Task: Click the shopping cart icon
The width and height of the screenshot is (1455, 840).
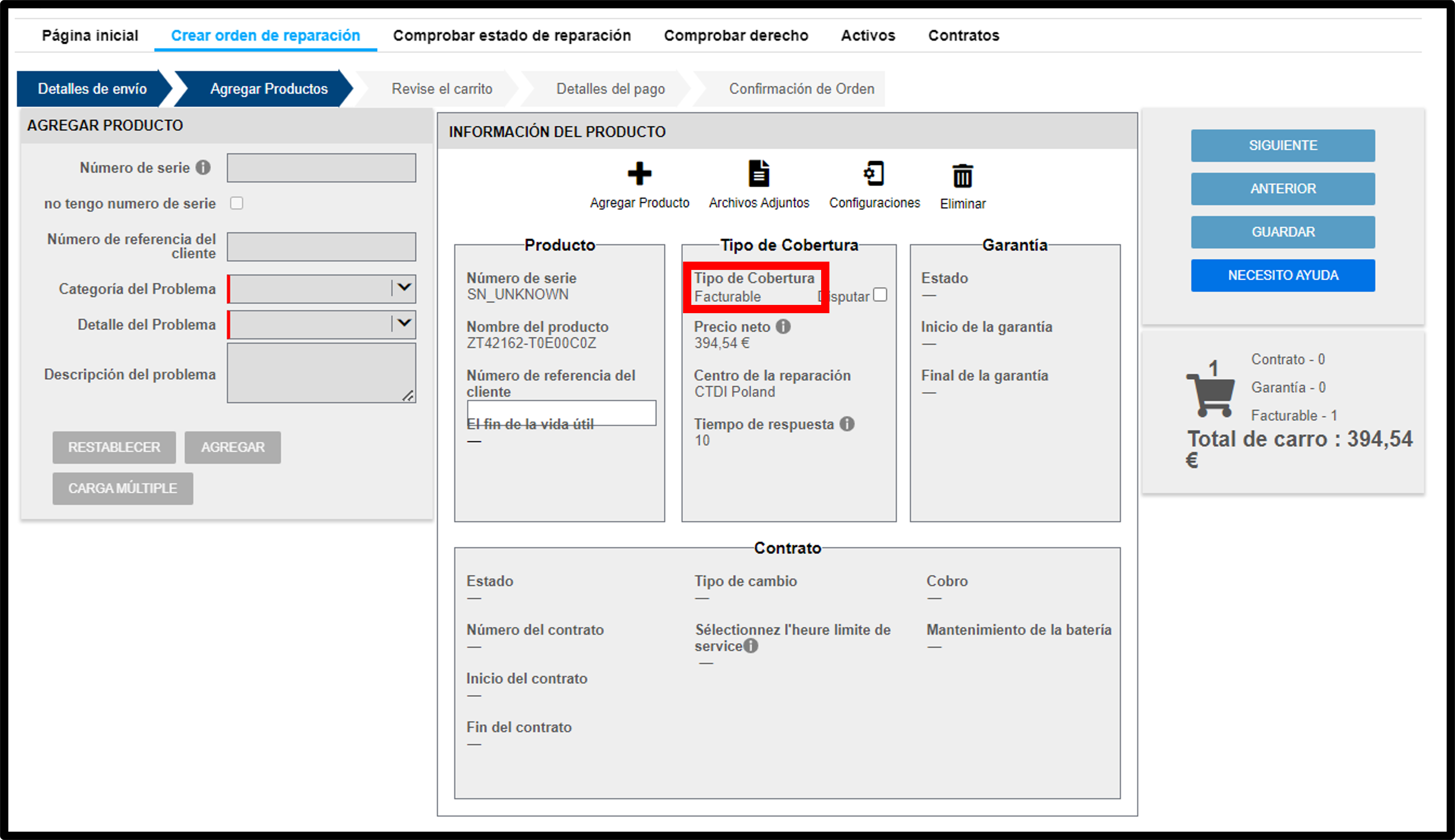Action: [1210, 395]
